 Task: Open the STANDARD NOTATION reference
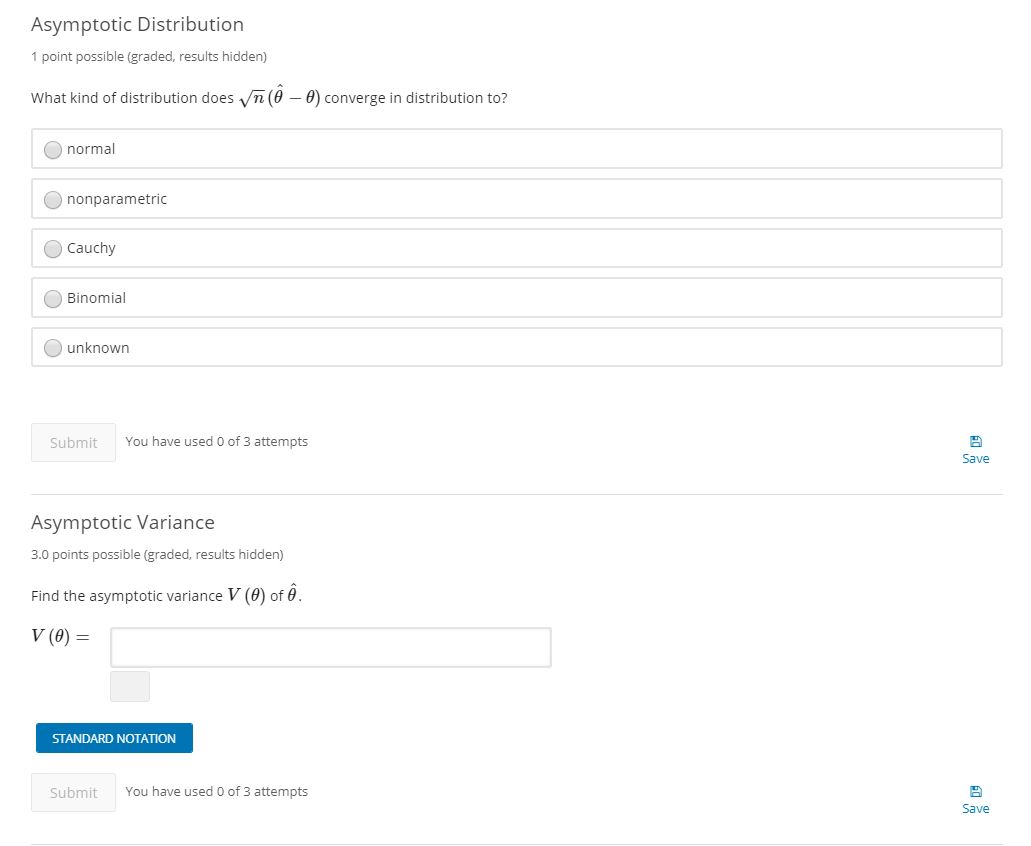coord(113,738)
